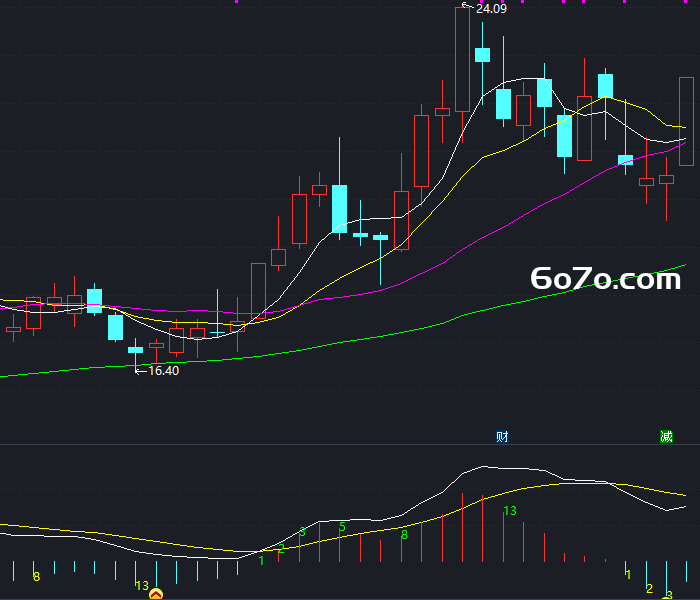Click the yellow 8 count at left

pyautogui.click(x=37, y=577)
